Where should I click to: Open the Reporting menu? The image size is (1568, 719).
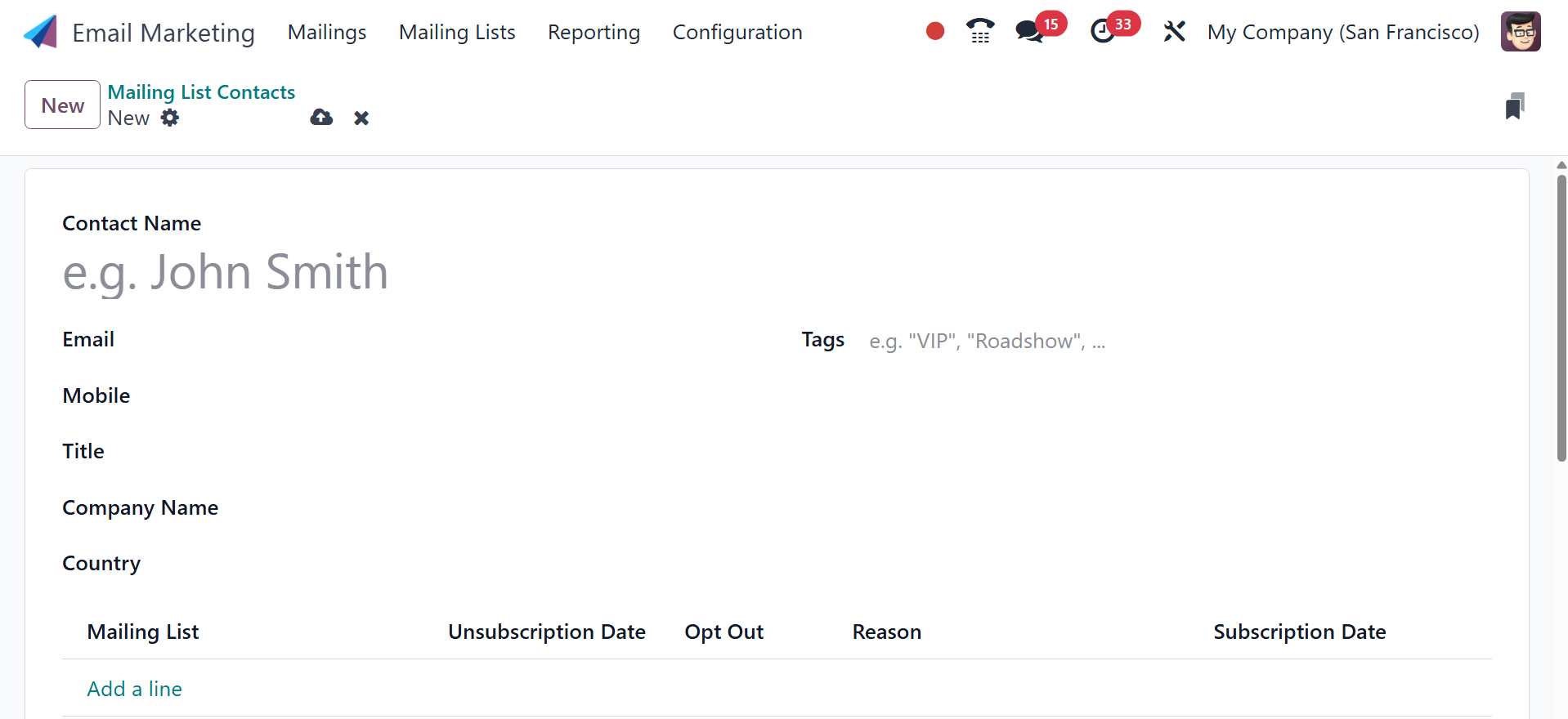(594, 32)
